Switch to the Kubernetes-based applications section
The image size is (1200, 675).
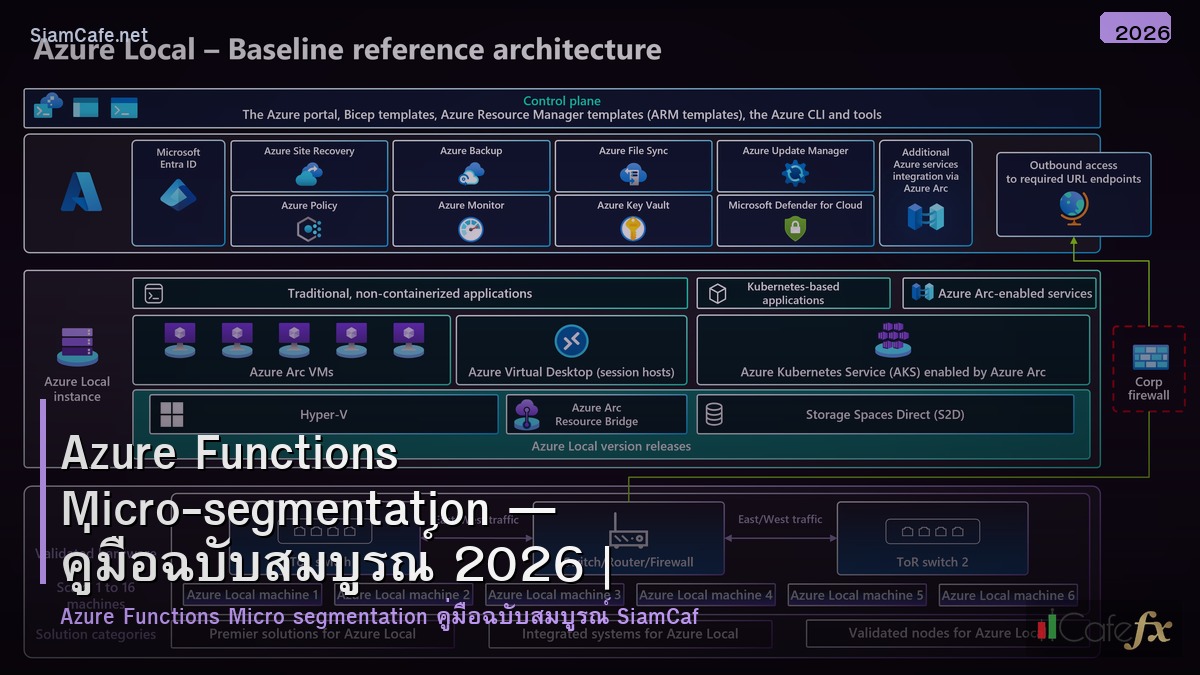(x=793, y=292)
